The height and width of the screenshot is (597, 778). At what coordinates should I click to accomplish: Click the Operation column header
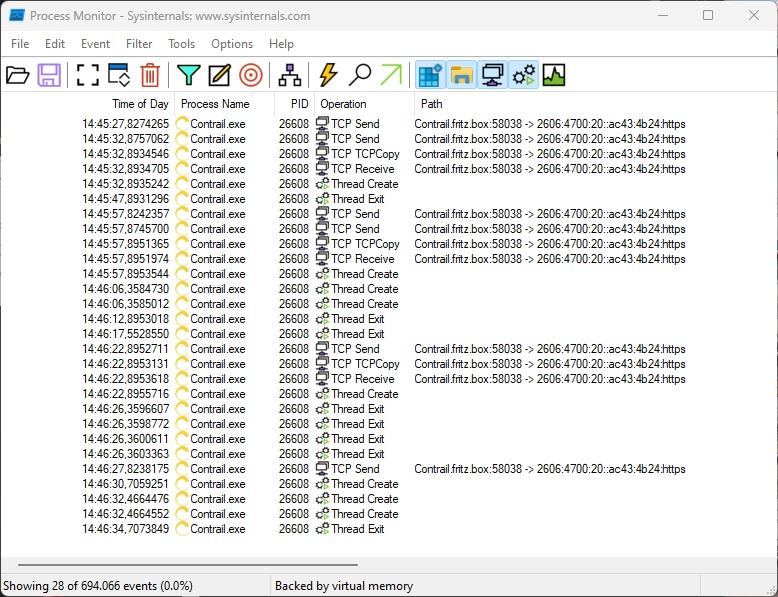[x=343, y=104]
